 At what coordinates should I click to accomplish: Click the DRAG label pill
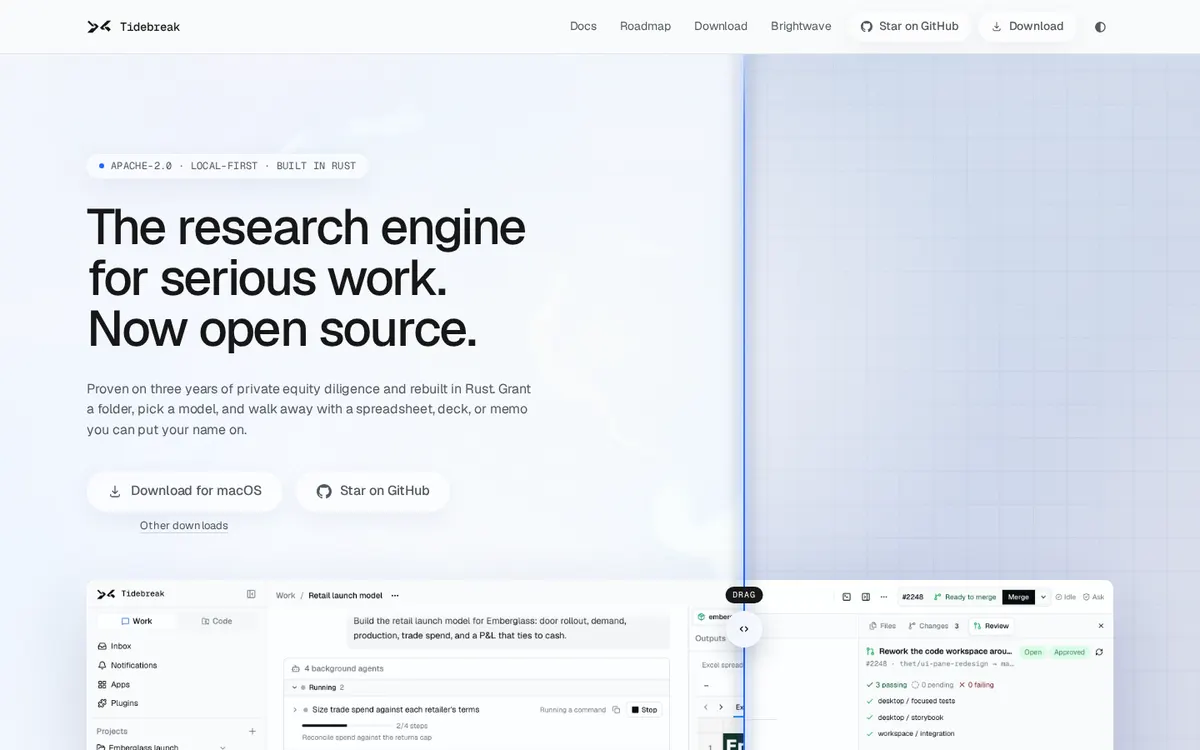744,595
